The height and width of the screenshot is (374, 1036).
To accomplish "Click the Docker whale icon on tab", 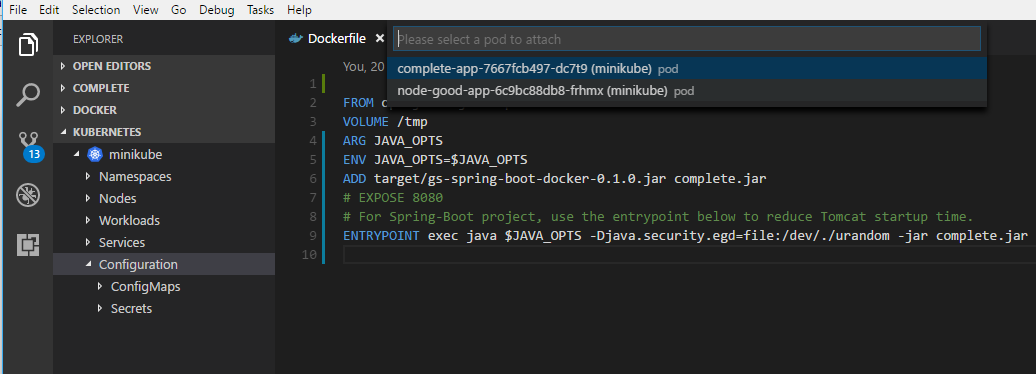I will [x=296, y=38].
